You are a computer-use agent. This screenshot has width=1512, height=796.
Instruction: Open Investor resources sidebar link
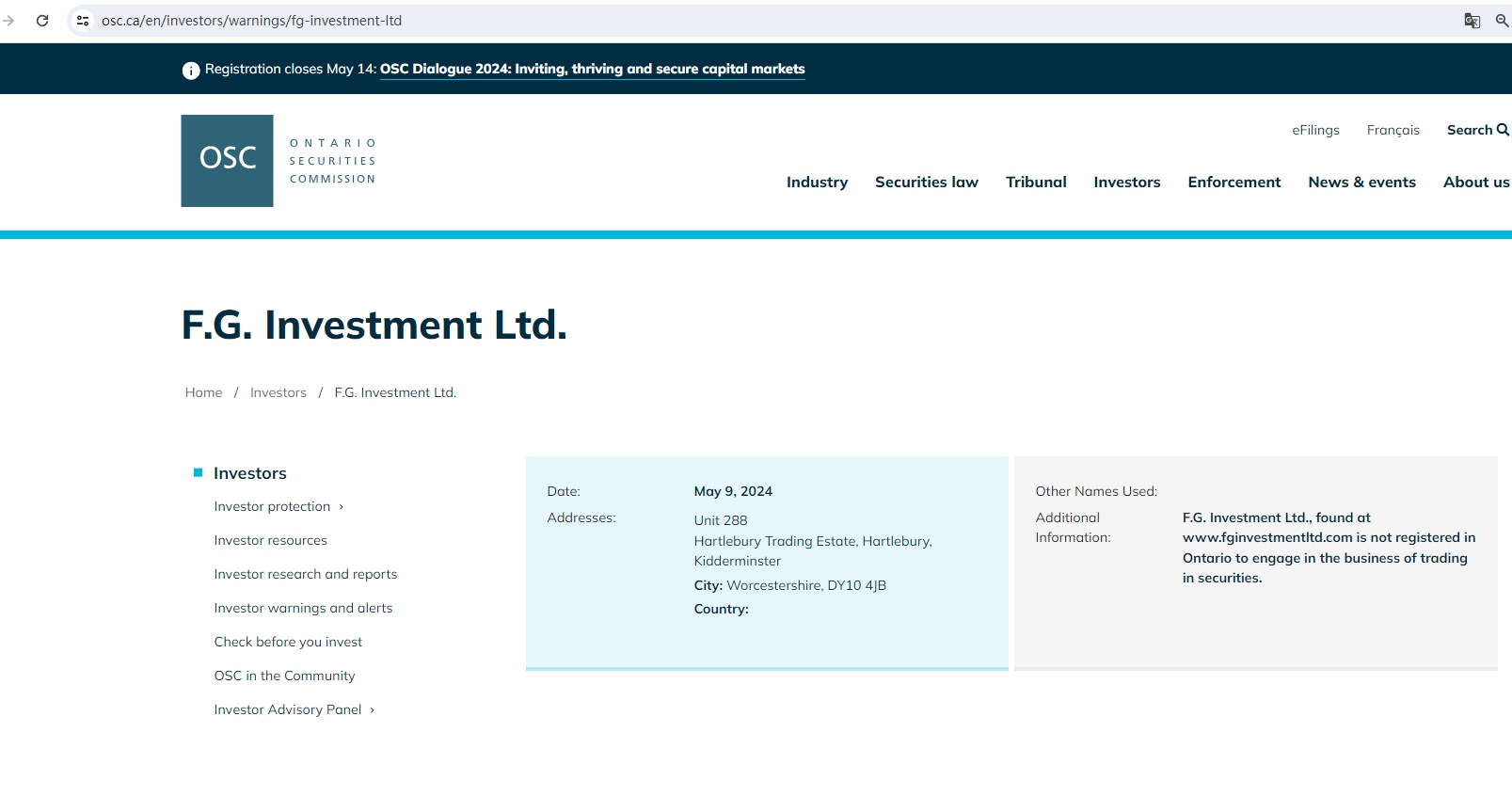[271, 540]
